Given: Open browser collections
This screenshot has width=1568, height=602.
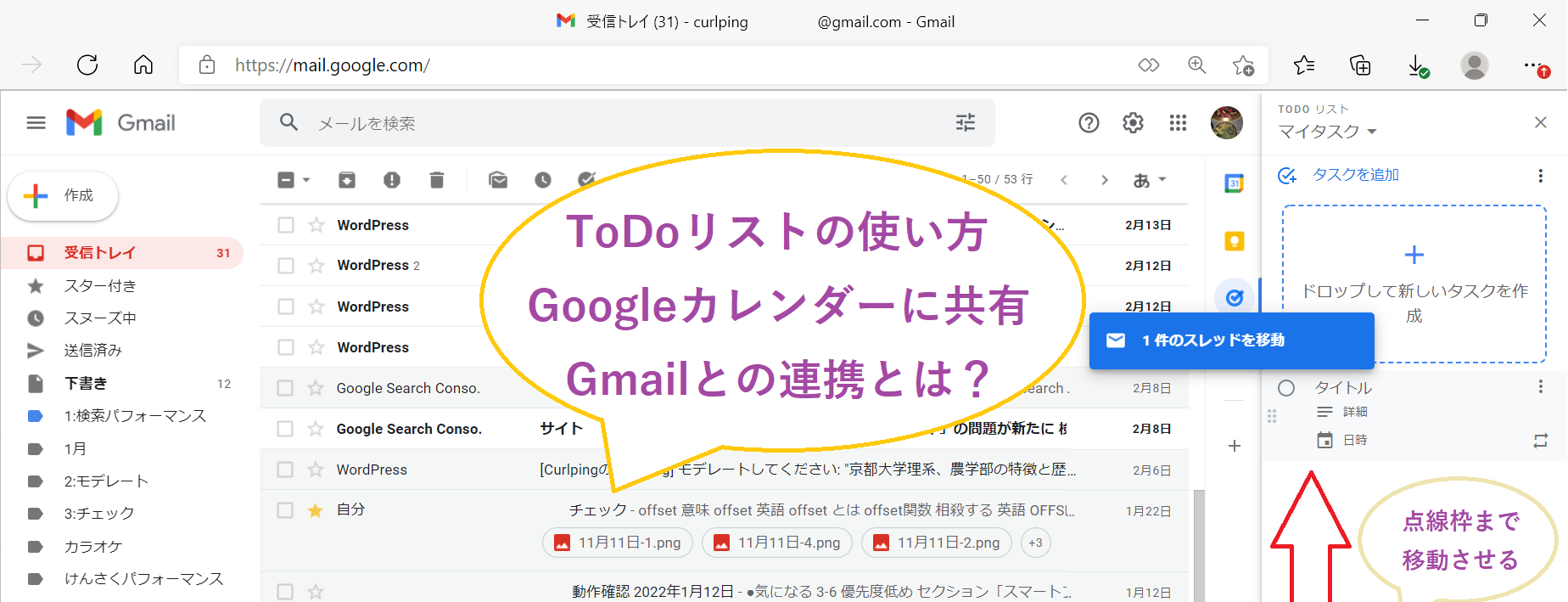Looking at the screenshot, I should point(1360,65).
